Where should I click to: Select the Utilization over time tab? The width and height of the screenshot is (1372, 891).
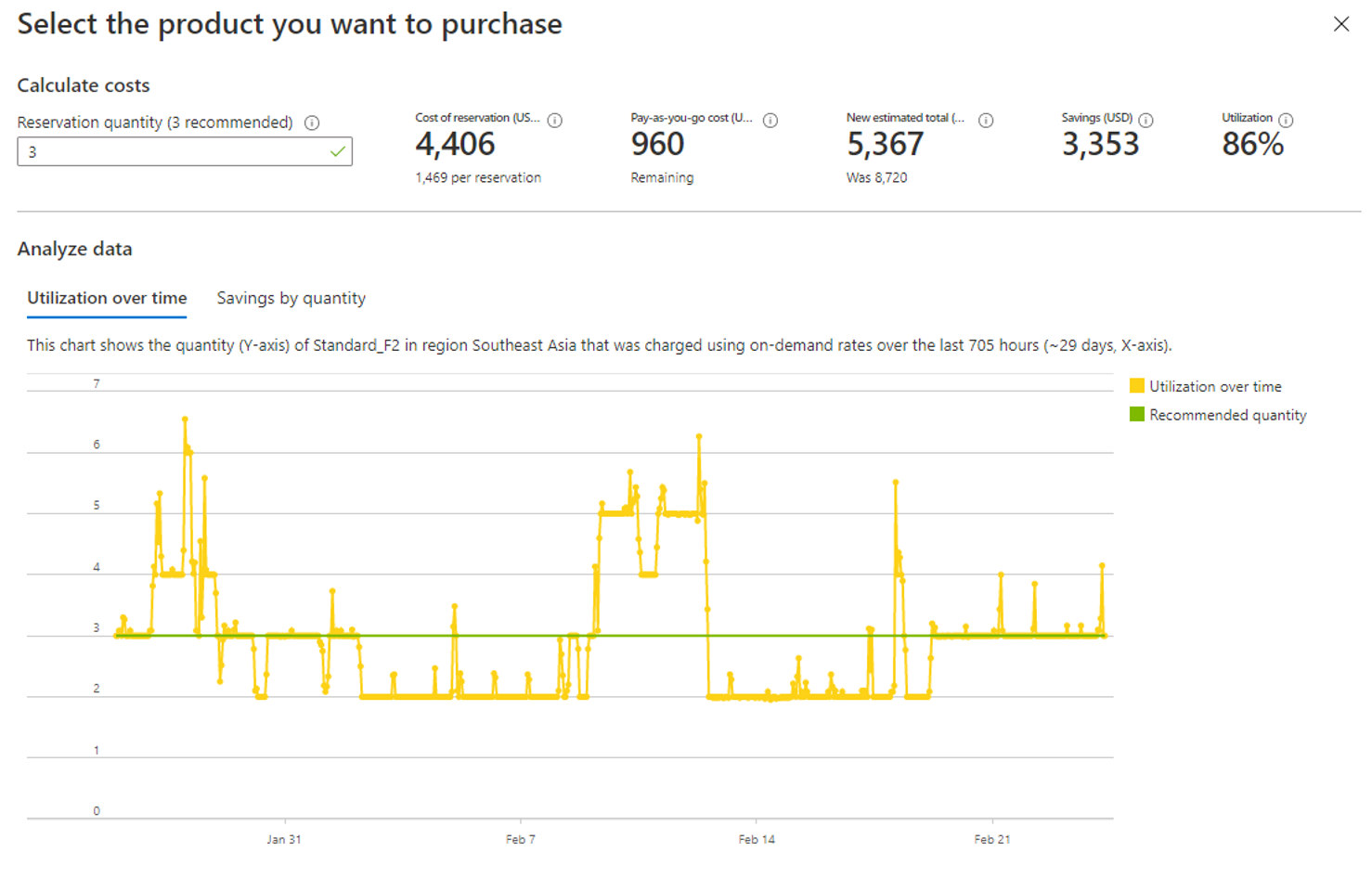tap(107, 298)
